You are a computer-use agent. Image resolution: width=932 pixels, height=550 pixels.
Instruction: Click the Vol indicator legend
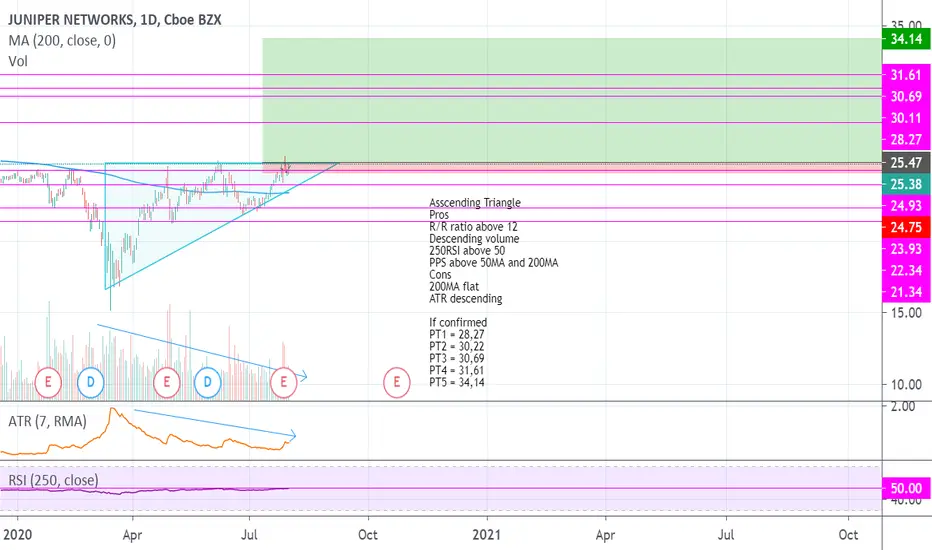[18, 61]
